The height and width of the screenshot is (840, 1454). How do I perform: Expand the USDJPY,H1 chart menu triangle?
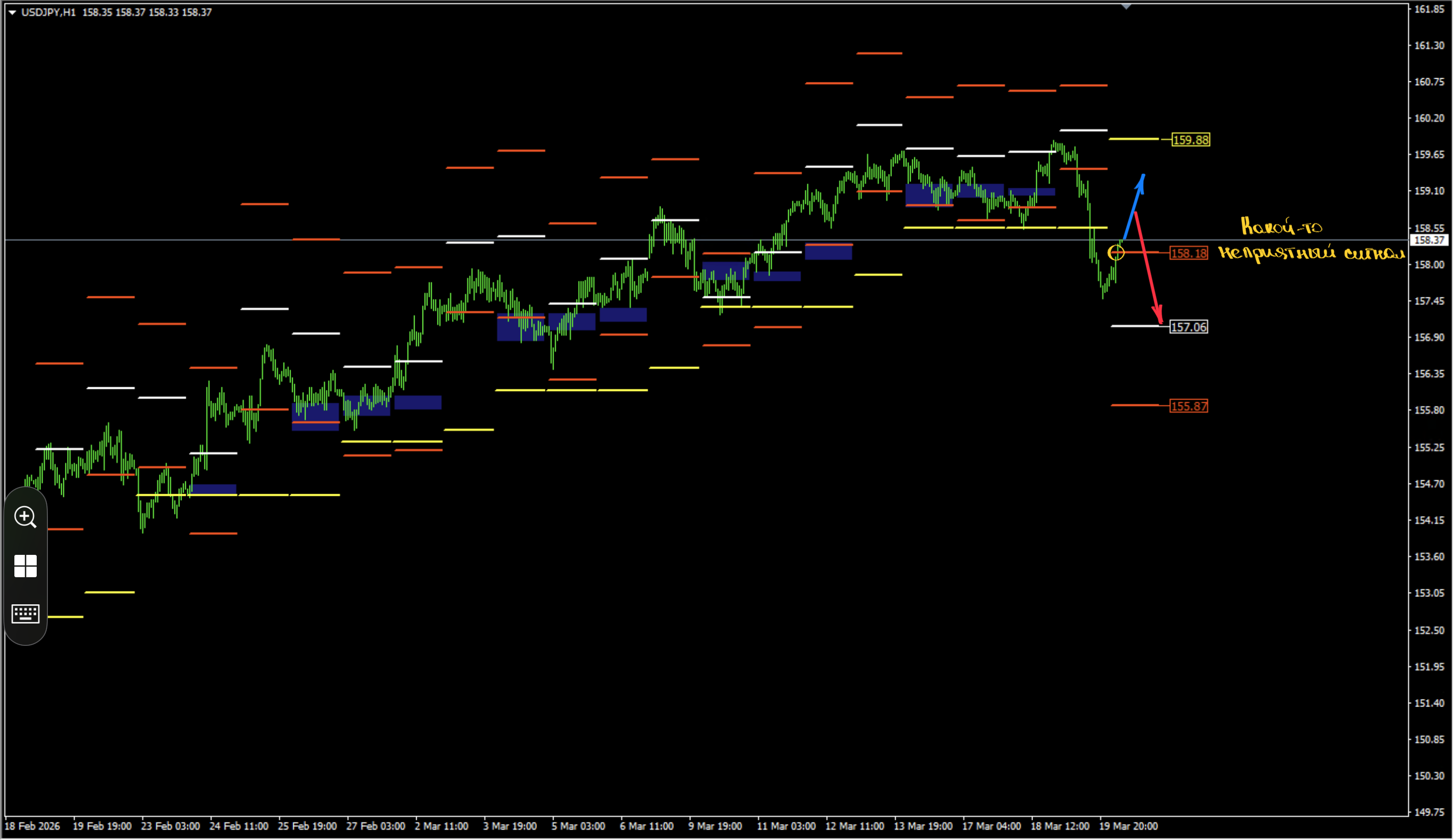[12, 12]
